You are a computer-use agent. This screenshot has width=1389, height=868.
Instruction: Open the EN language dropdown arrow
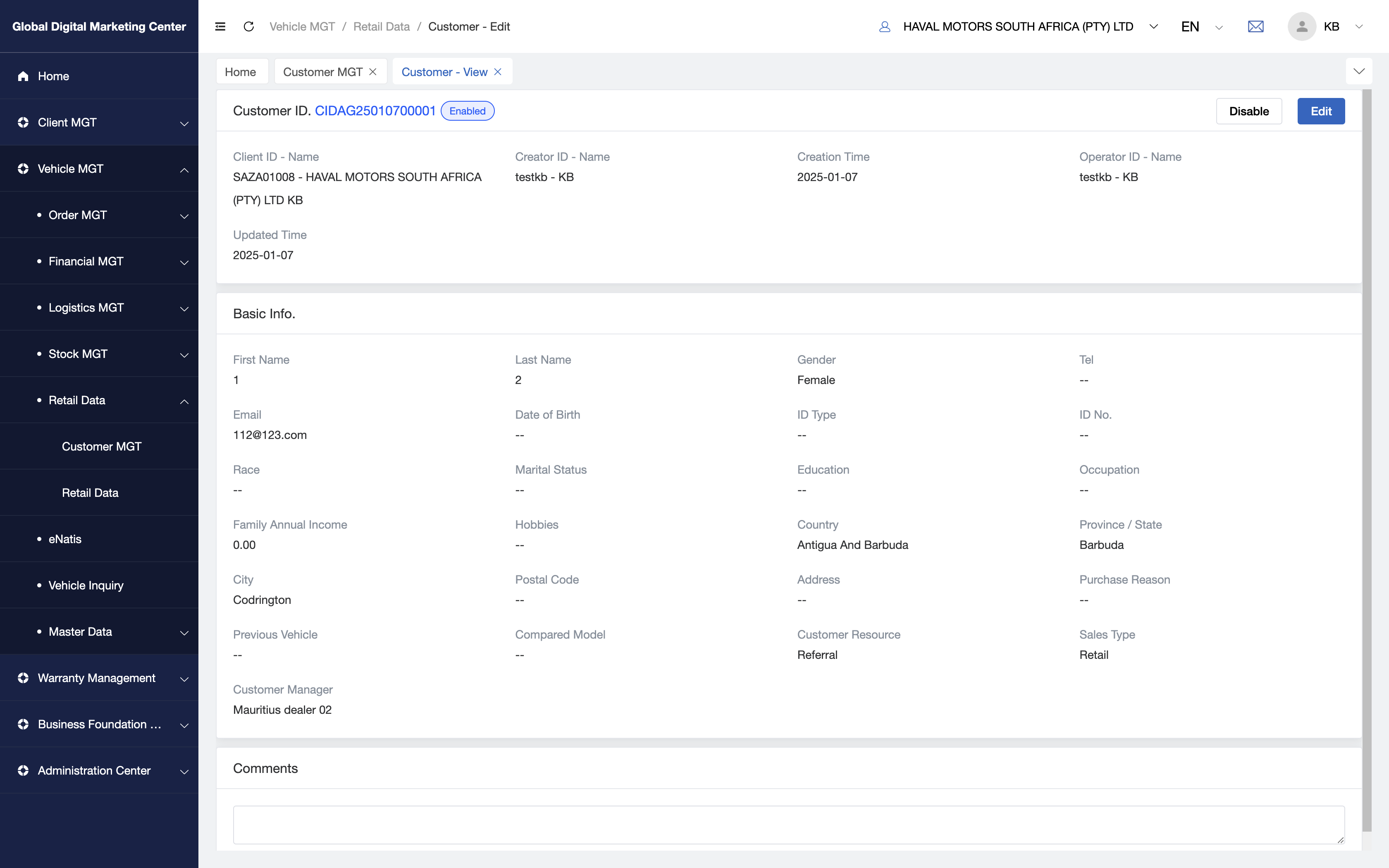(x=1219, y=27)
